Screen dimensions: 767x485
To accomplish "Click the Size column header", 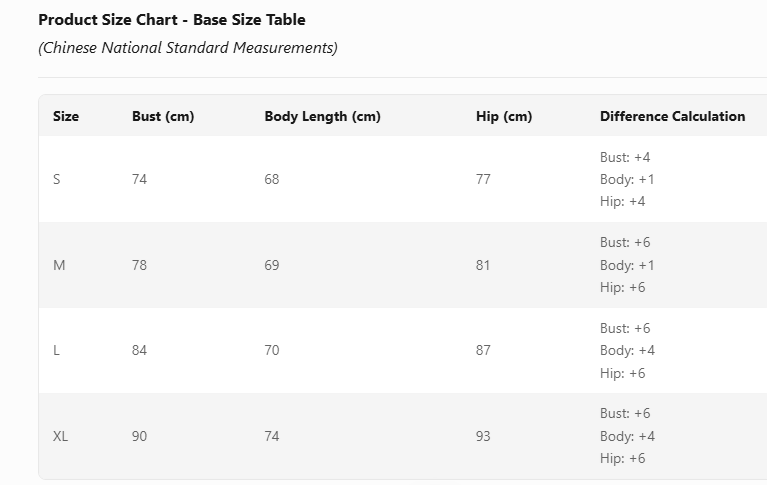I will point(66,116).
